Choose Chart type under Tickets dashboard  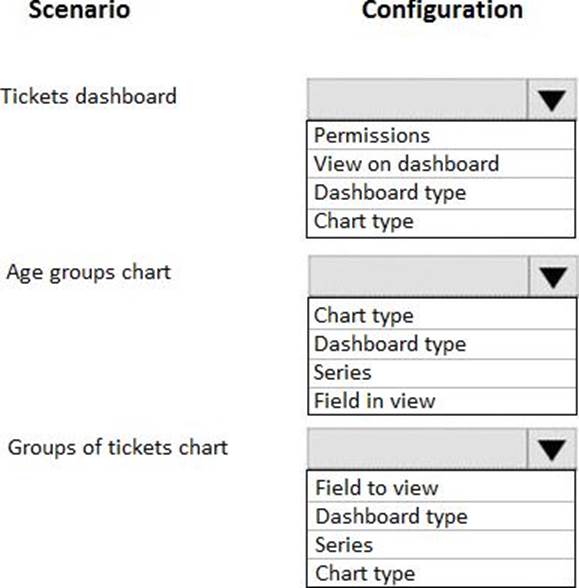(441, 223)
